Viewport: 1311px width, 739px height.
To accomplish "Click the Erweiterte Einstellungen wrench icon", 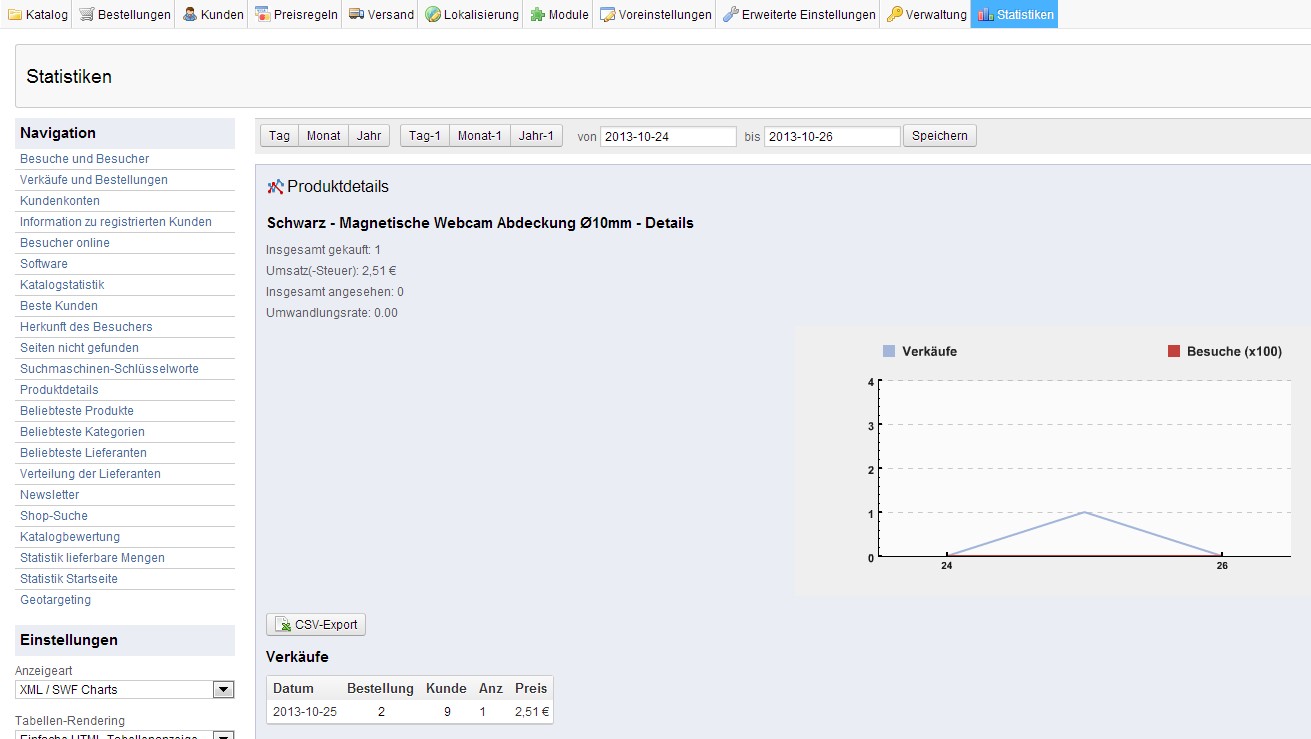I will point(731,15).
